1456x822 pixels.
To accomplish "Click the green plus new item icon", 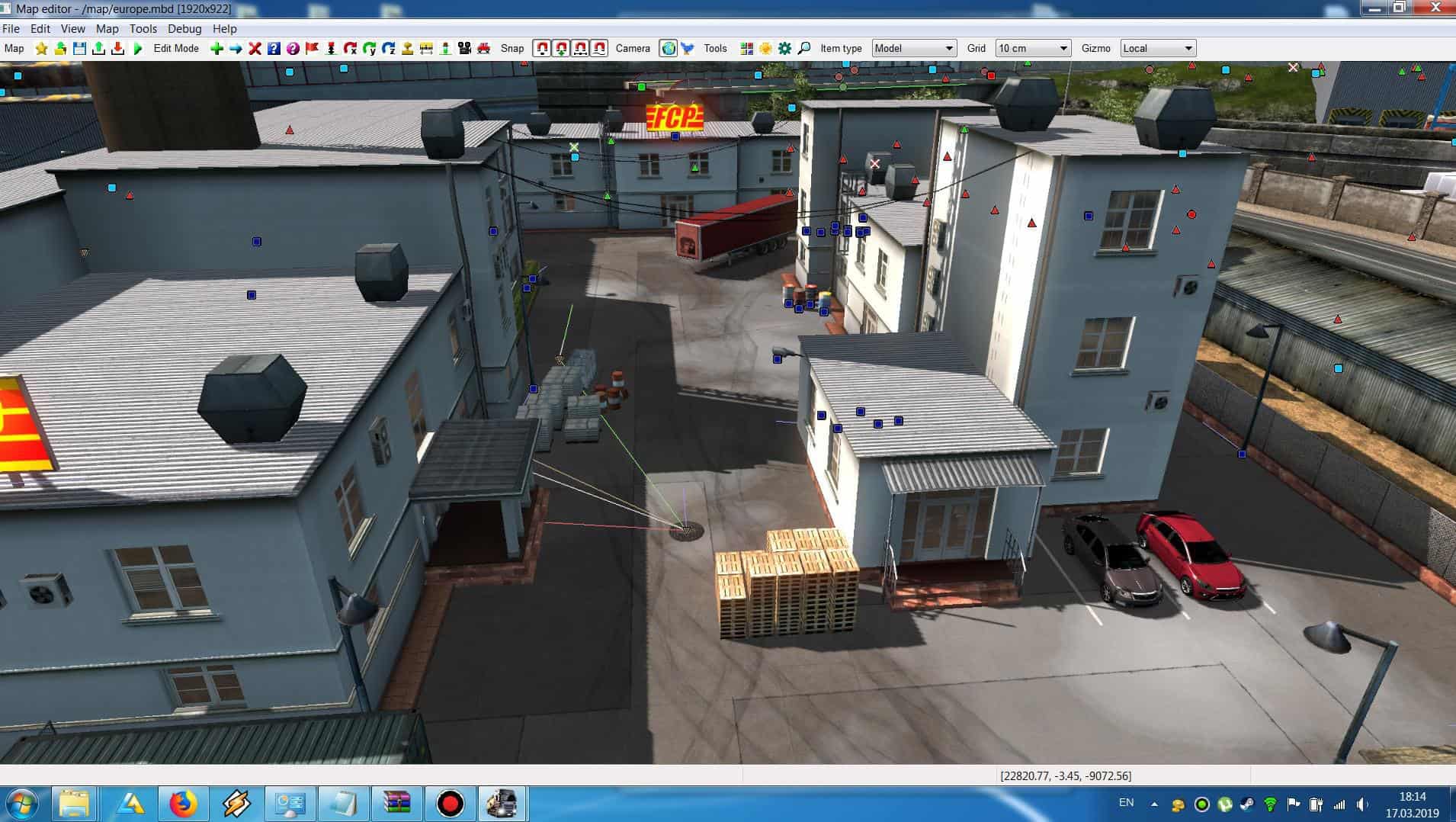I will (216, 49).
